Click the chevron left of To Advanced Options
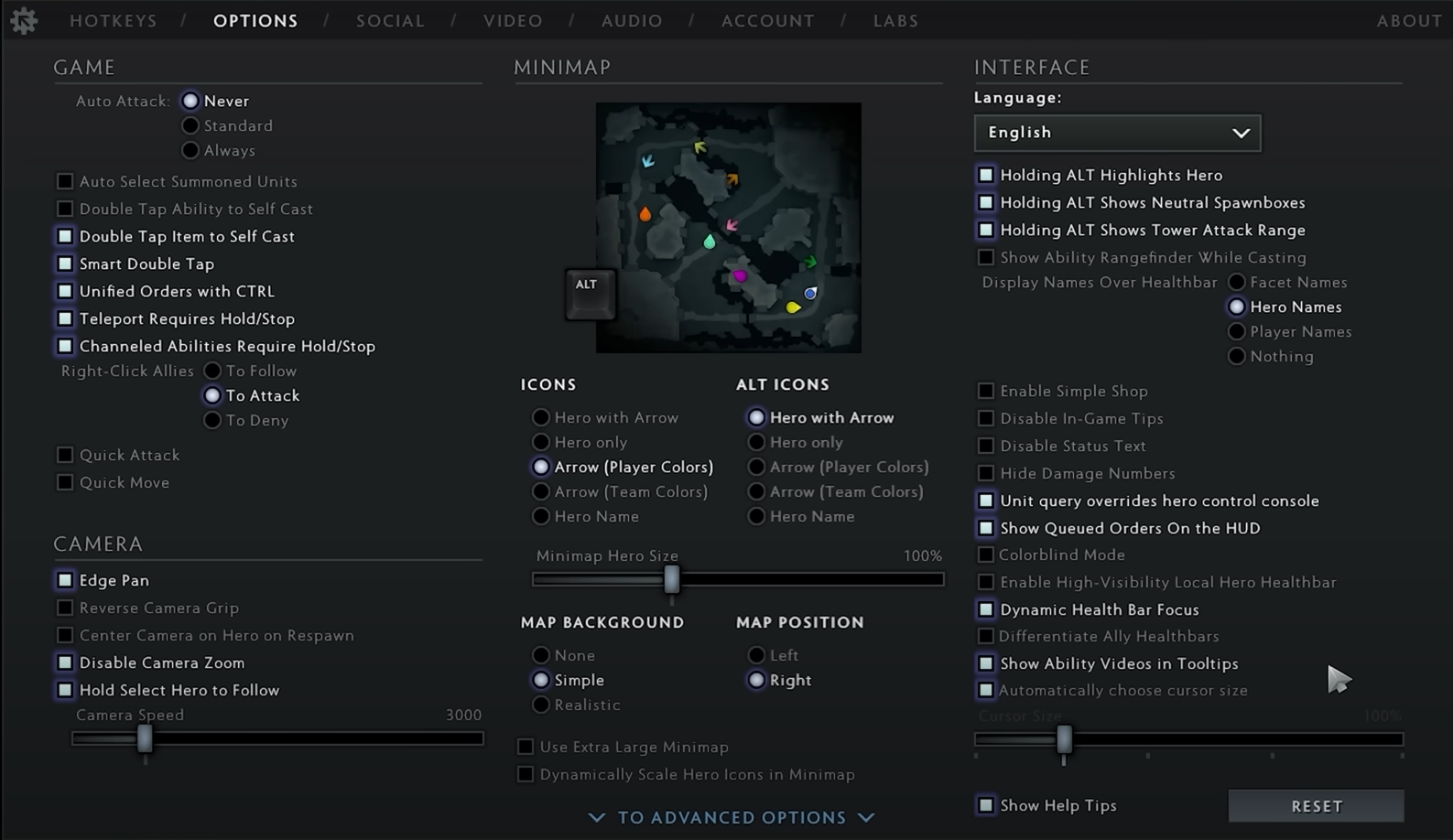The image size is (1453, 840). point(597,817)
